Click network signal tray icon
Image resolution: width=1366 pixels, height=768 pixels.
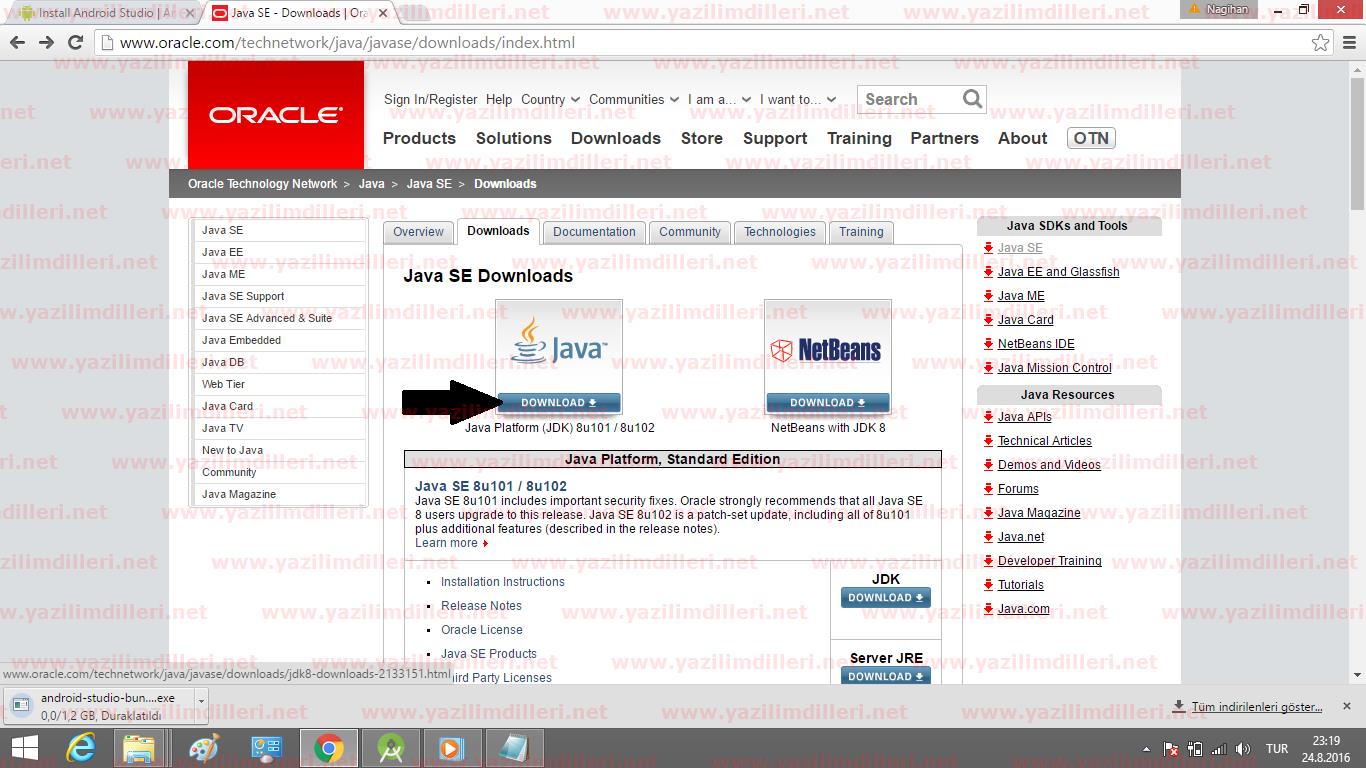coord(1219,749)
